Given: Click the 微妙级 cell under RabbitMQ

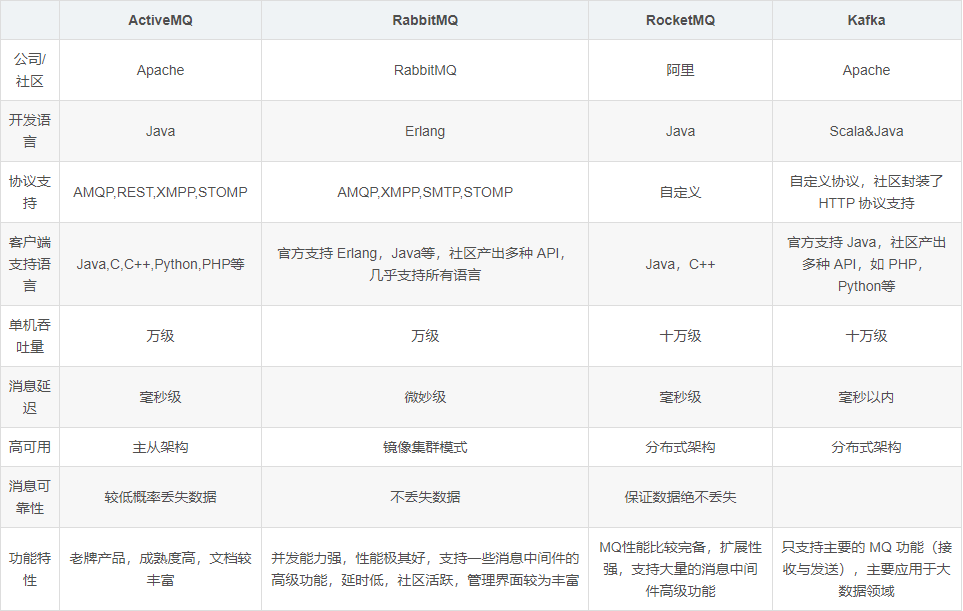Looking at the screenshot, I should click(x=425, y=397).
